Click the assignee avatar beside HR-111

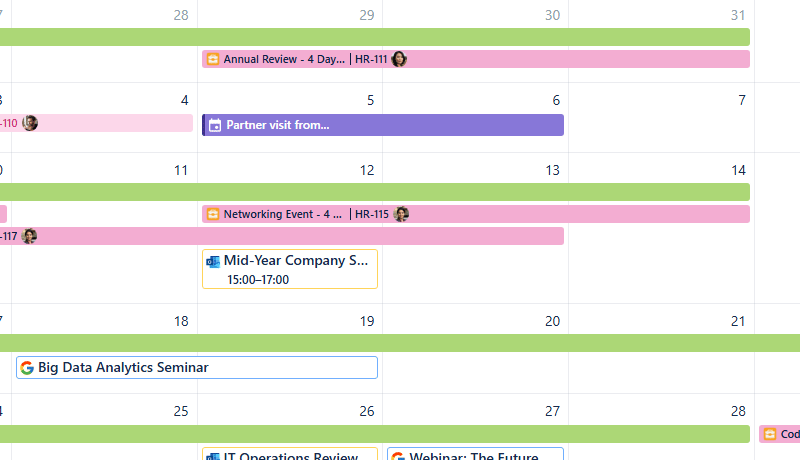[x=399, y=59]
